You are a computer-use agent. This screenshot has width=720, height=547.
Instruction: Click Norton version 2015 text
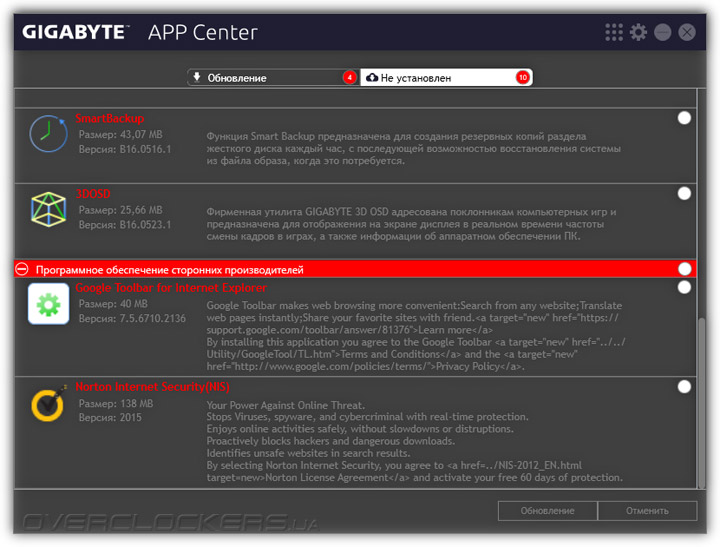[x=110, y=417]
